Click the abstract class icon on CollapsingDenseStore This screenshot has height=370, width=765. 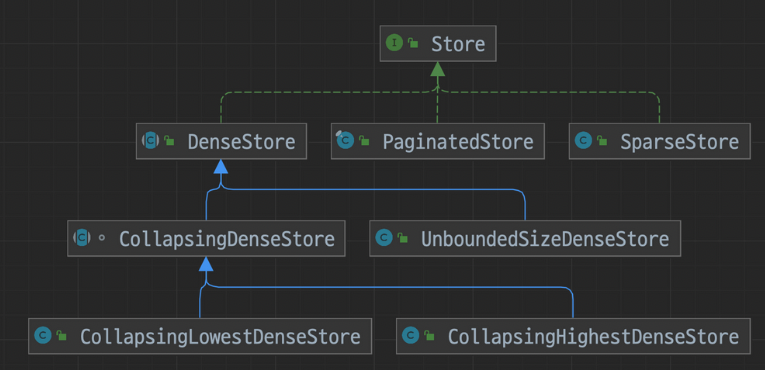tap(81, 238)
